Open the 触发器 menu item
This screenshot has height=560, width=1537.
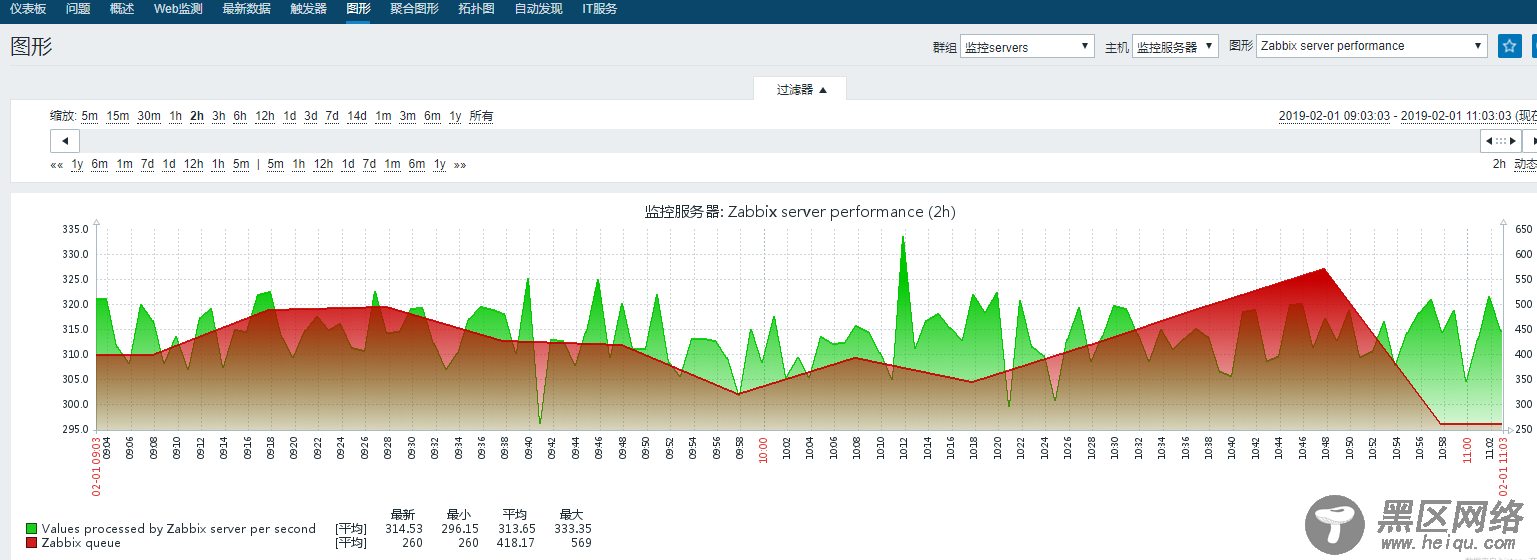click(308, 9)
